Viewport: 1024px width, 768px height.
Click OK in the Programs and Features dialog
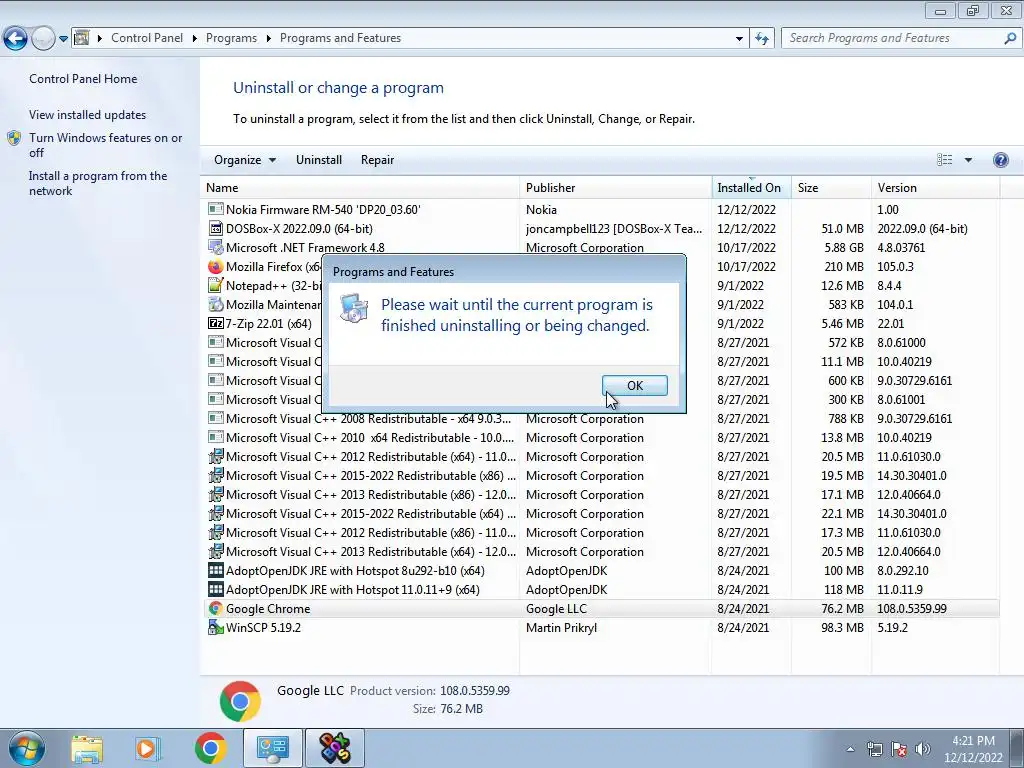[634, 385]
